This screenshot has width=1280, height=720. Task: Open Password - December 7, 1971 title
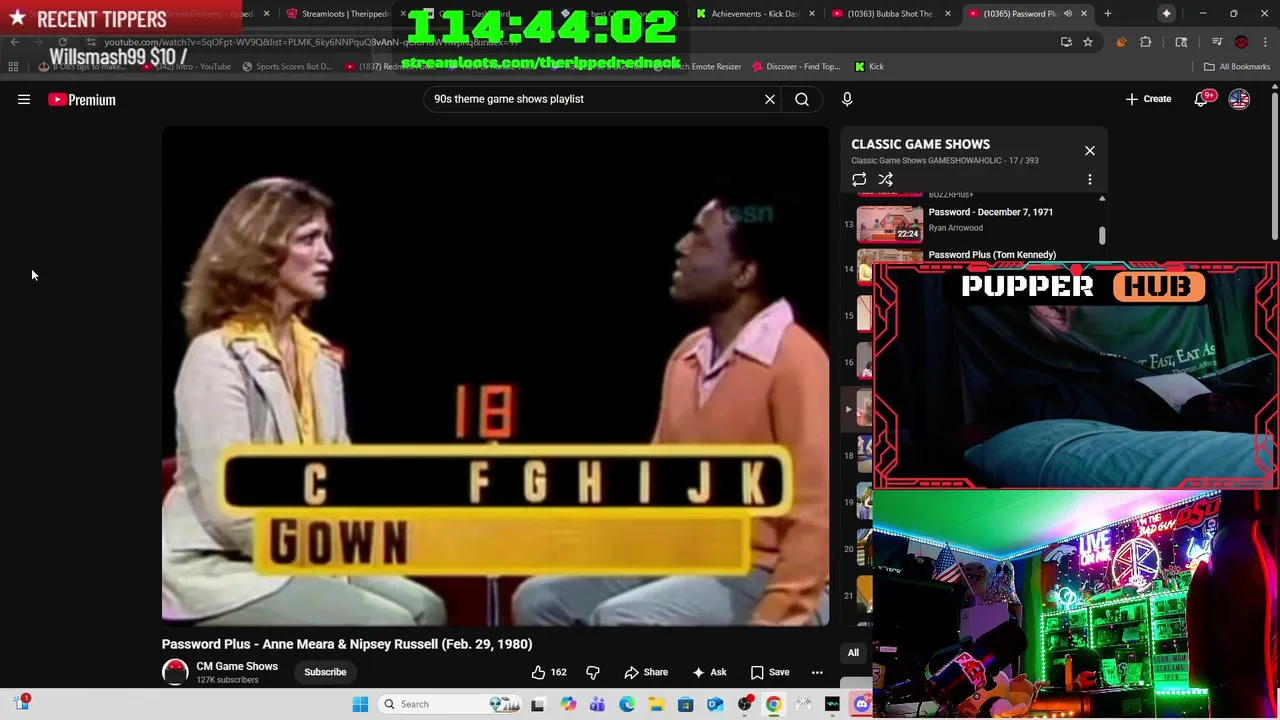point(990,212)
